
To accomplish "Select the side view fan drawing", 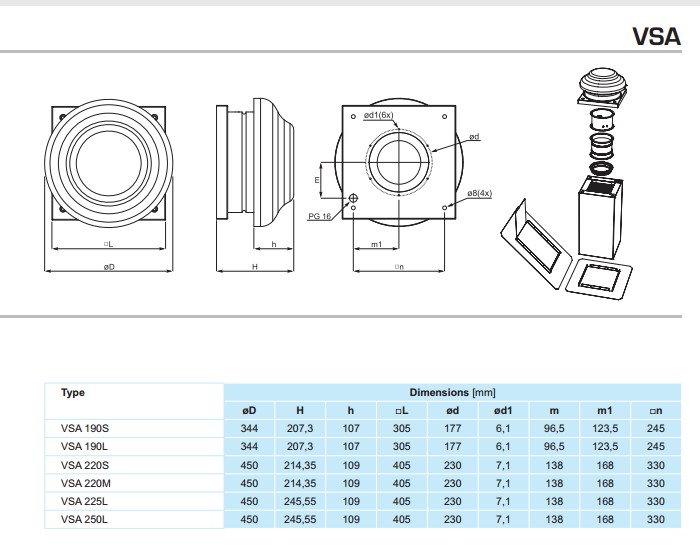I will (x=255, y=162).
